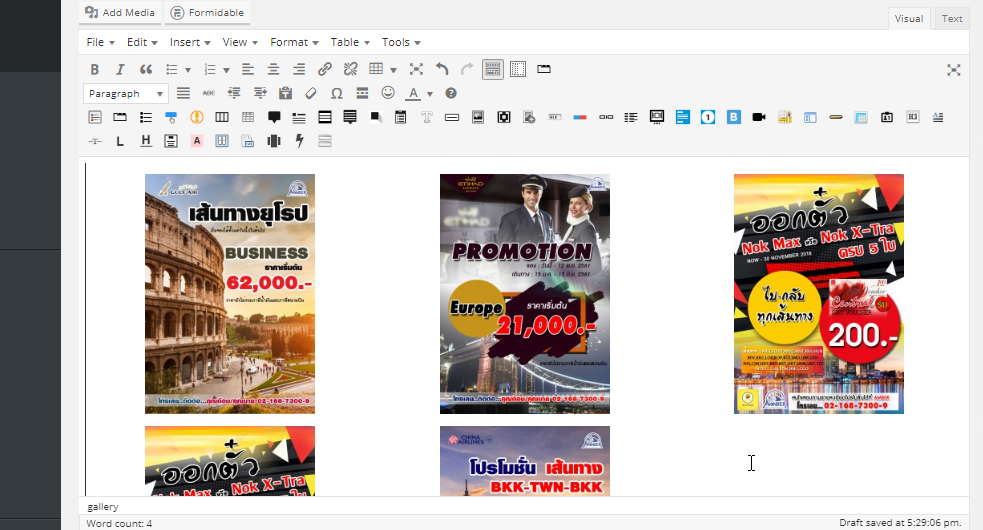Click the Redo arrow
983x530 pixels.
467,70
